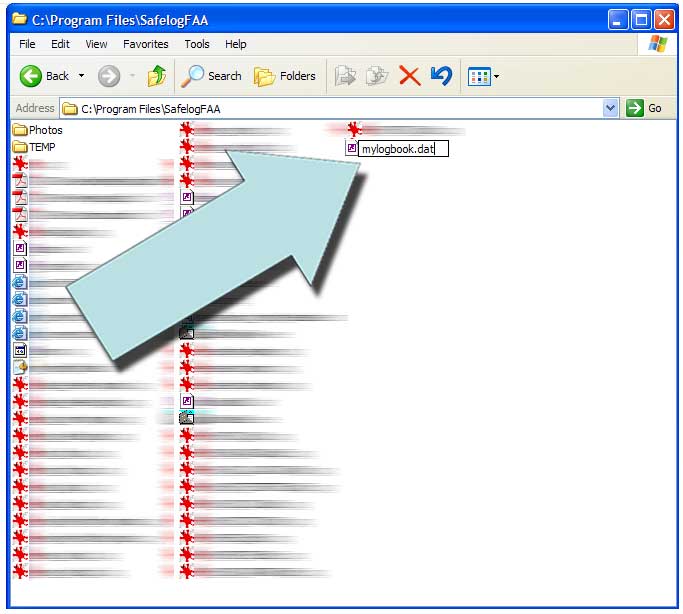
Task: Open the File menu
Action: click(27, 44)
